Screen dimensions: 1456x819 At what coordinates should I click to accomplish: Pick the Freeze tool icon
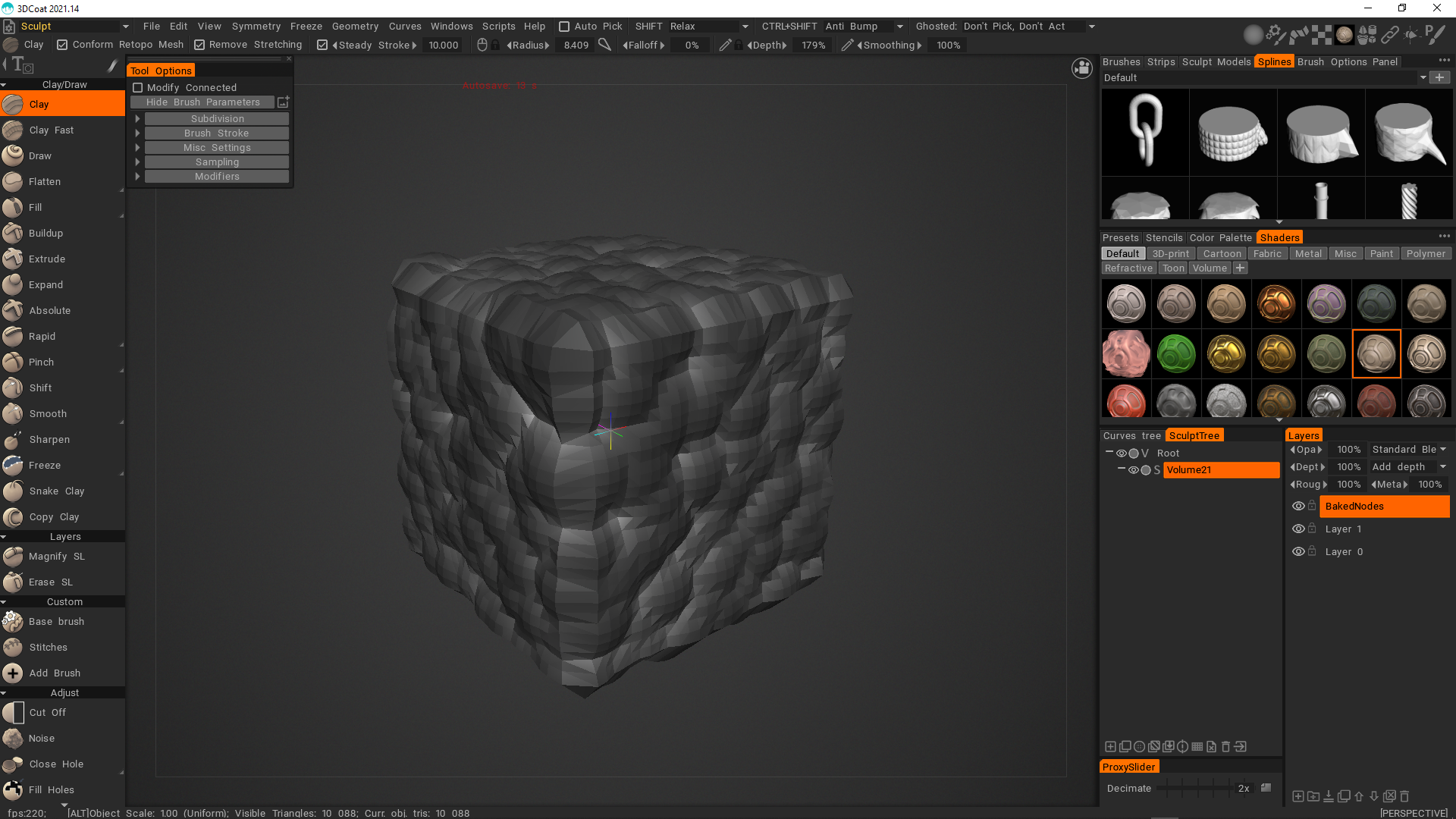coord(13,466)
